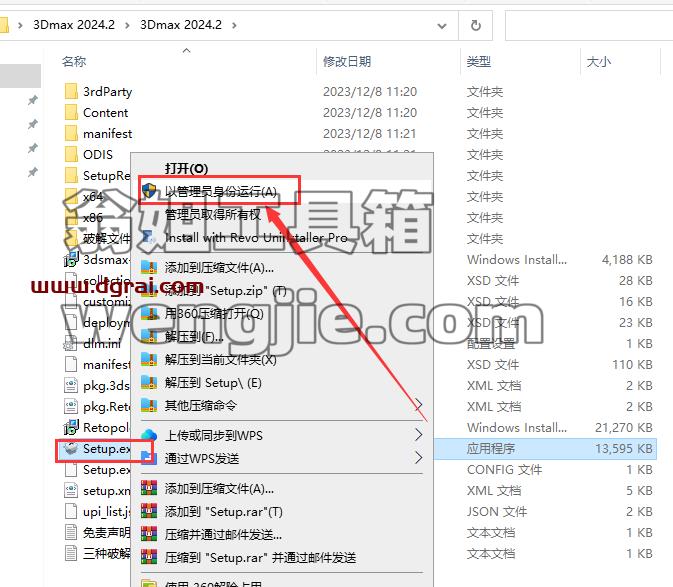Click the 360 zip icon beside 解压到当前文件夹(X)
Image resolution: width=673 pixels, height=587 pixels.
coord(149,359)
